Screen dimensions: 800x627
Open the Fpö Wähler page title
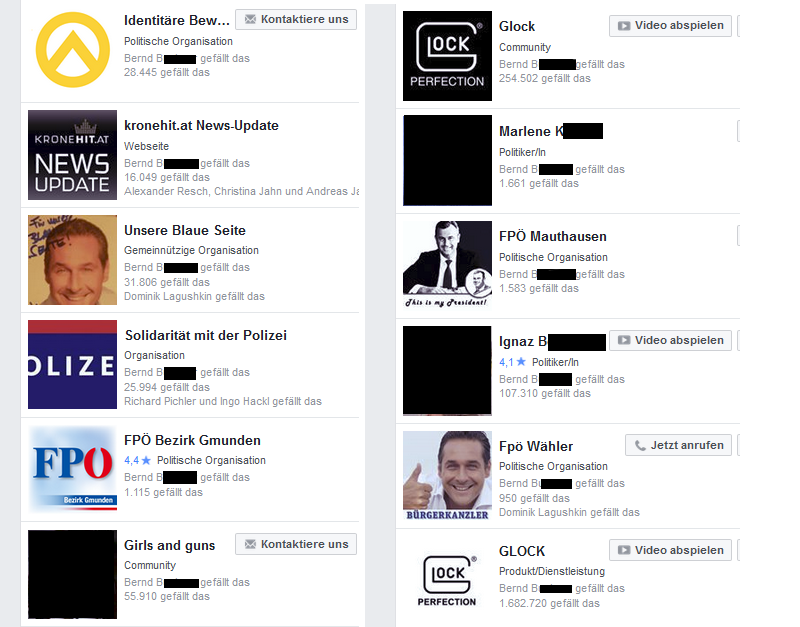tap(536, 446)
